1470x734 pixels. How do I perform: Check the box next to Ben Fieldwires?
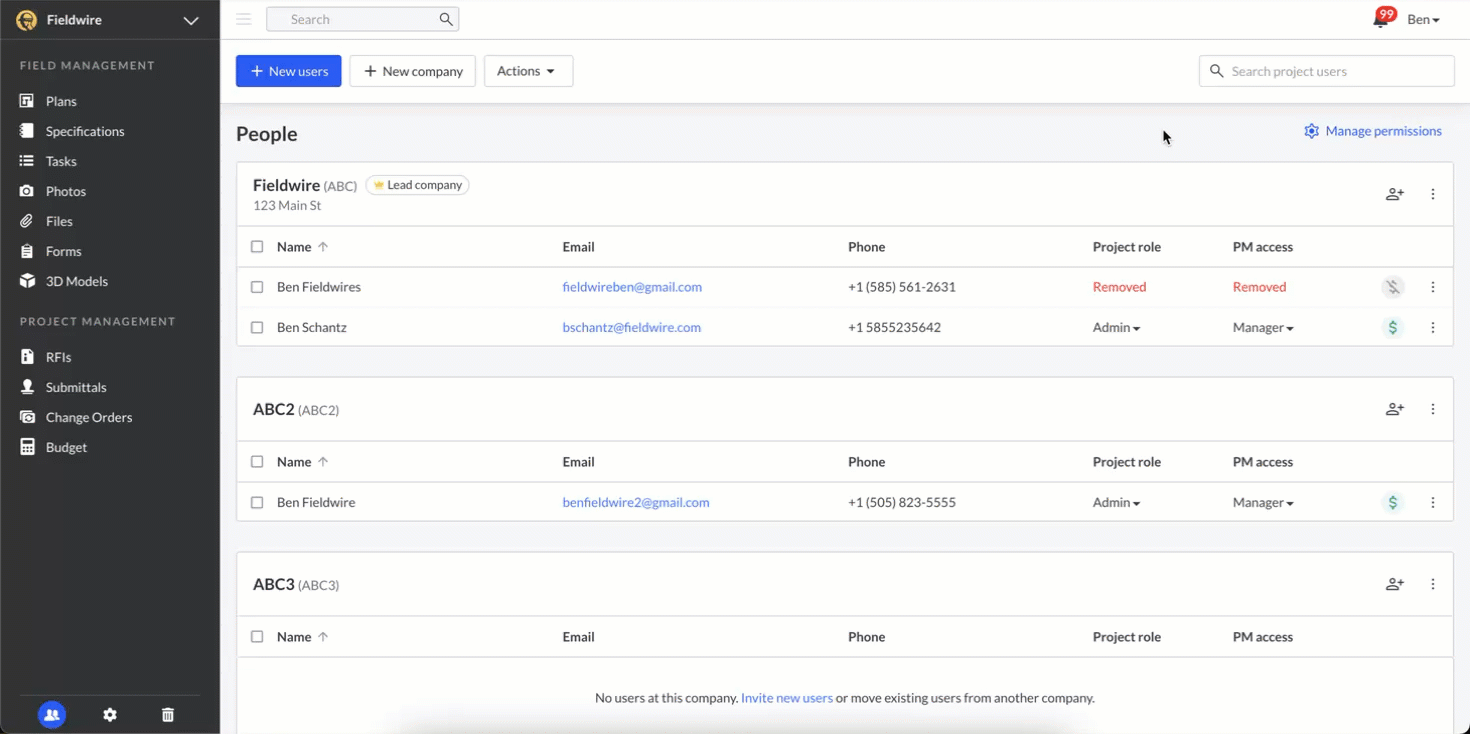257,287
